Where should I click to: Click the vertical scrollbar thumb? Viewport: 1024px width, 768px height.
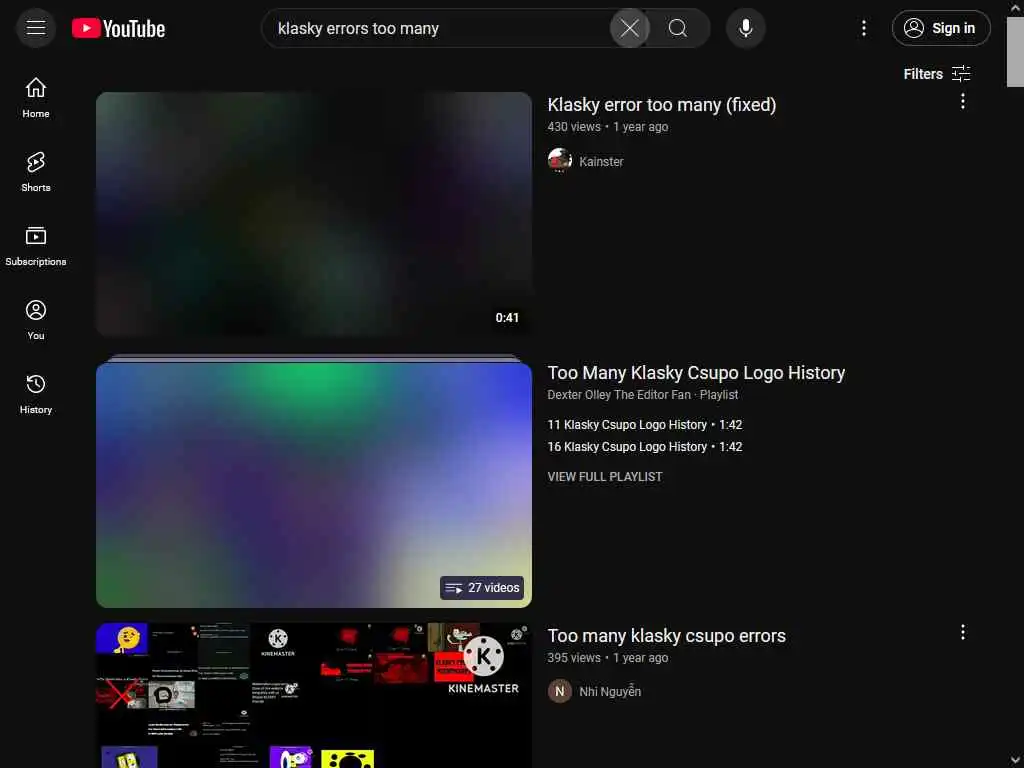coord(1015,52)
